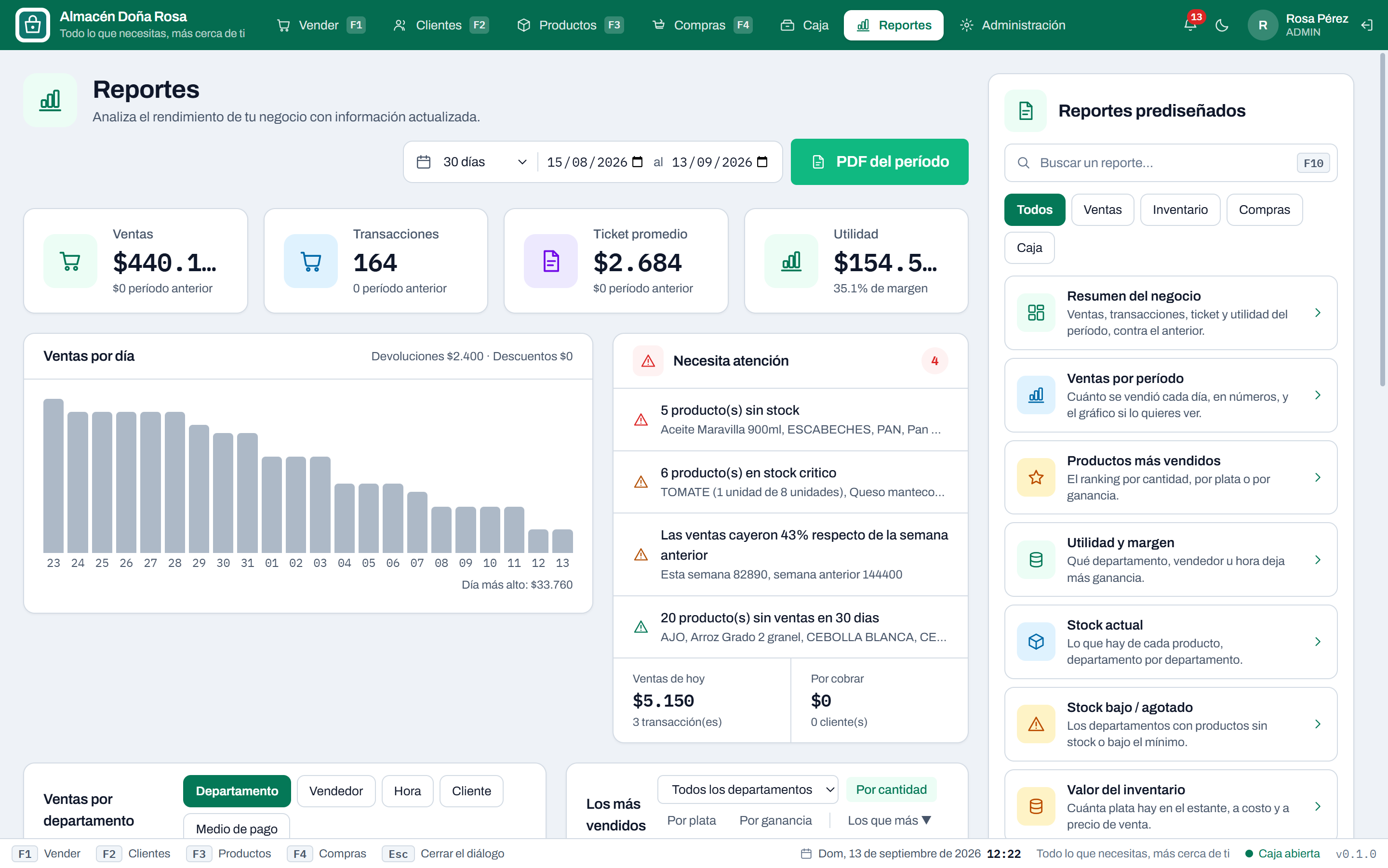Open date picker for 13/09/2026
Image resolution: width=1388 pixels, height=868 pixels.
coord(762,162)
